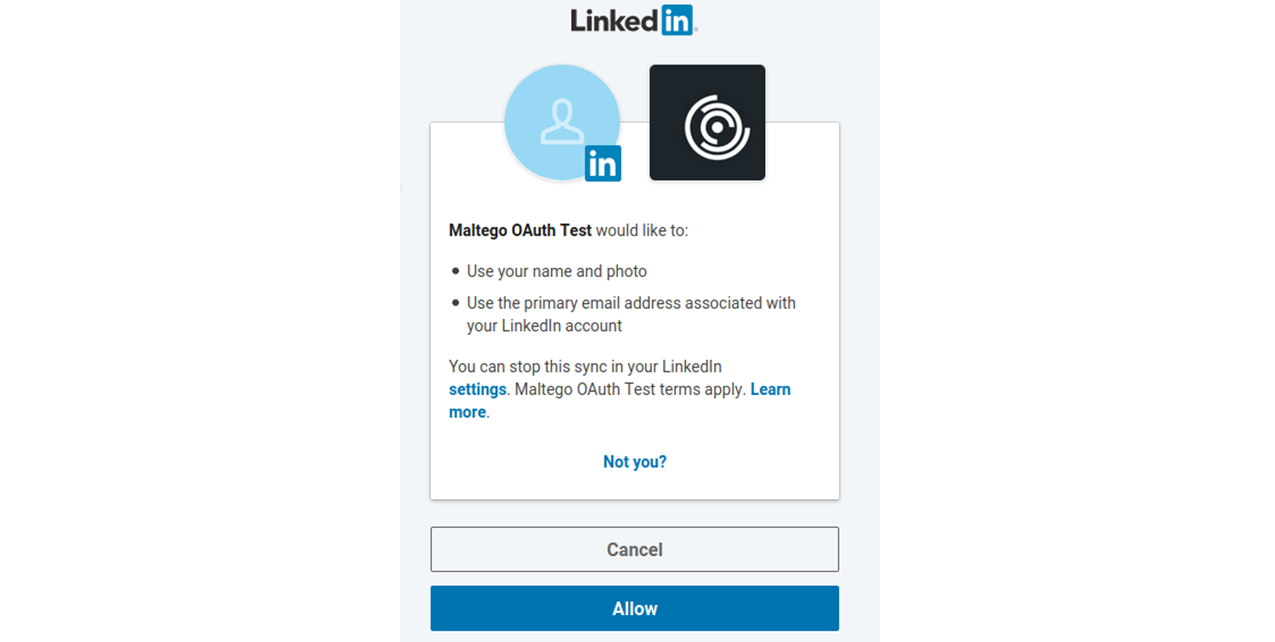
Task: Open the Learn more link
Action: coord(770,389)
